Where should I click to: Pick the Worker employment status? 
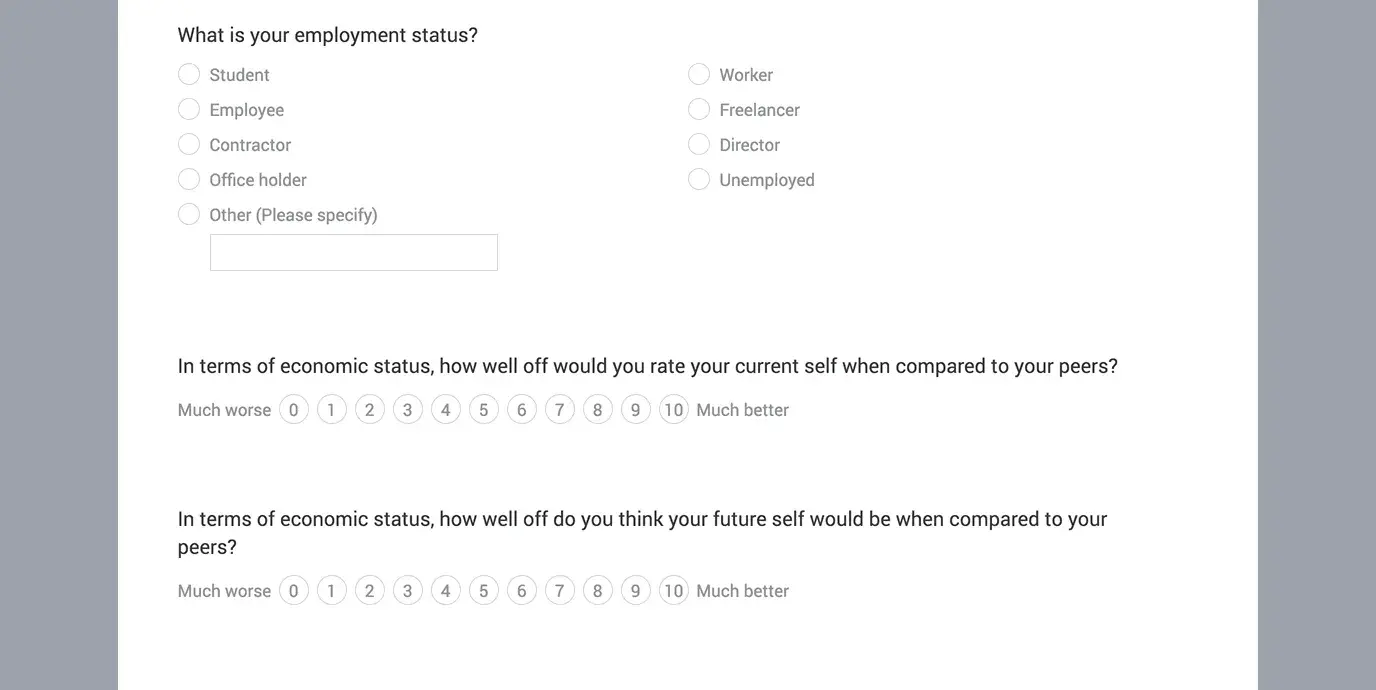coord(699,74)
